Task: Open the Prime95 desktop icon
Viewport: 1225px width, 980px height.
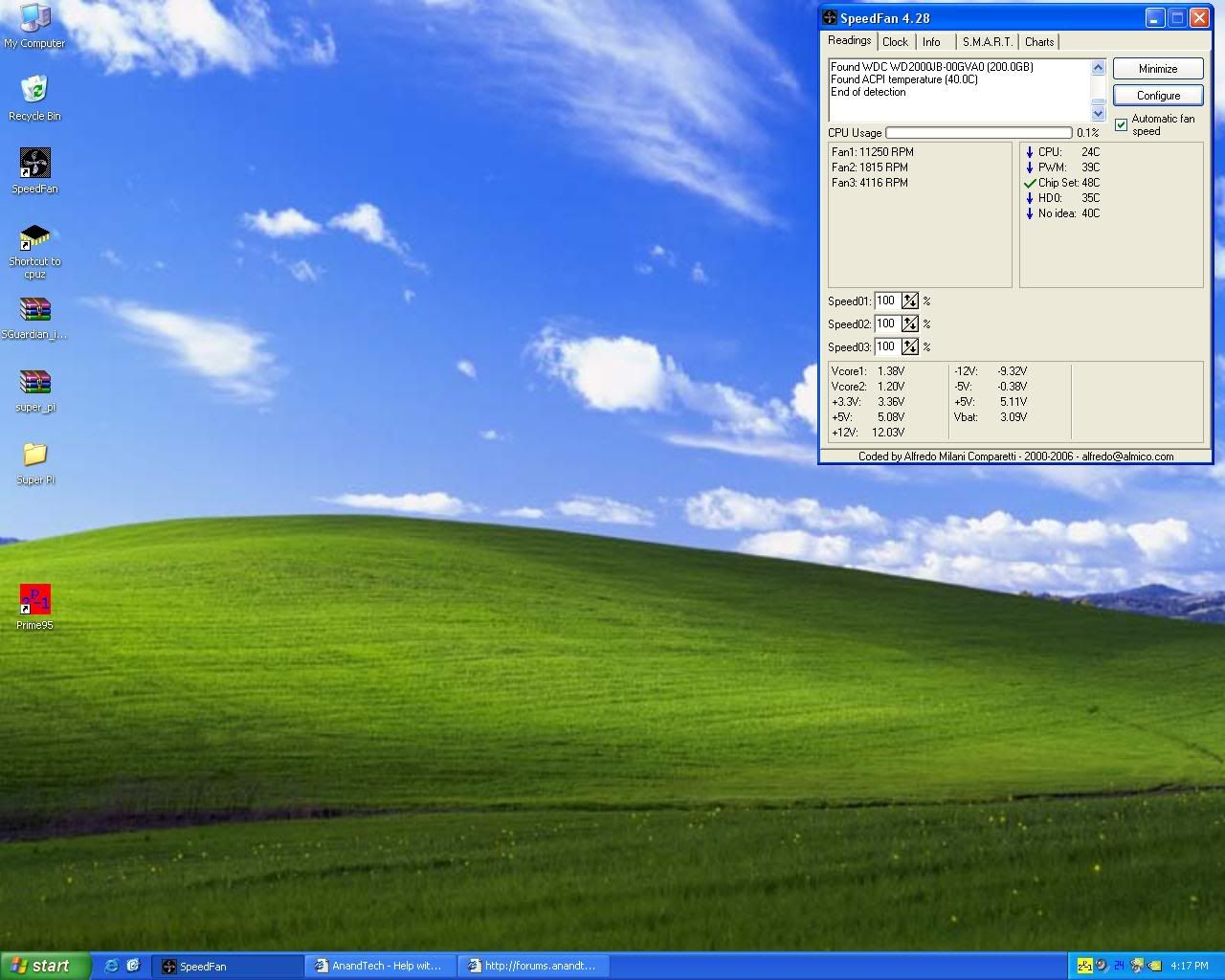Action: click(34, 600)
